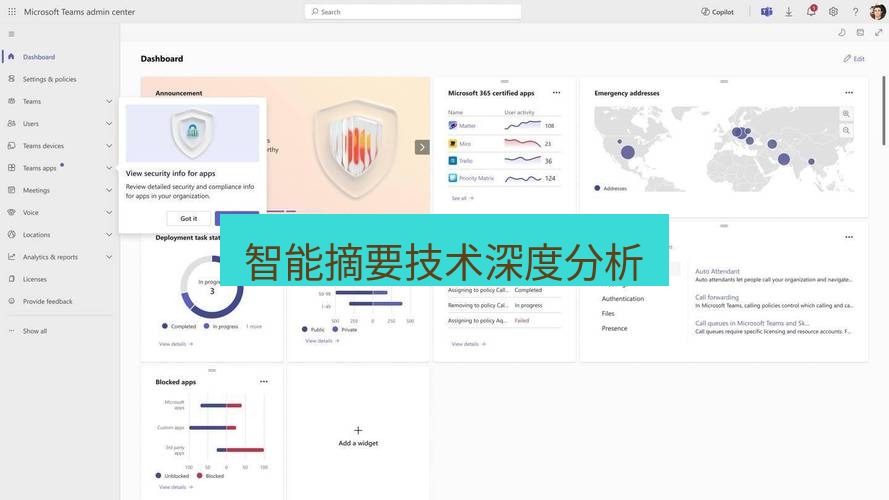This screenshot has width=889, height=500.
Task: Select the Authentication topic
Action: pos(623,298)
